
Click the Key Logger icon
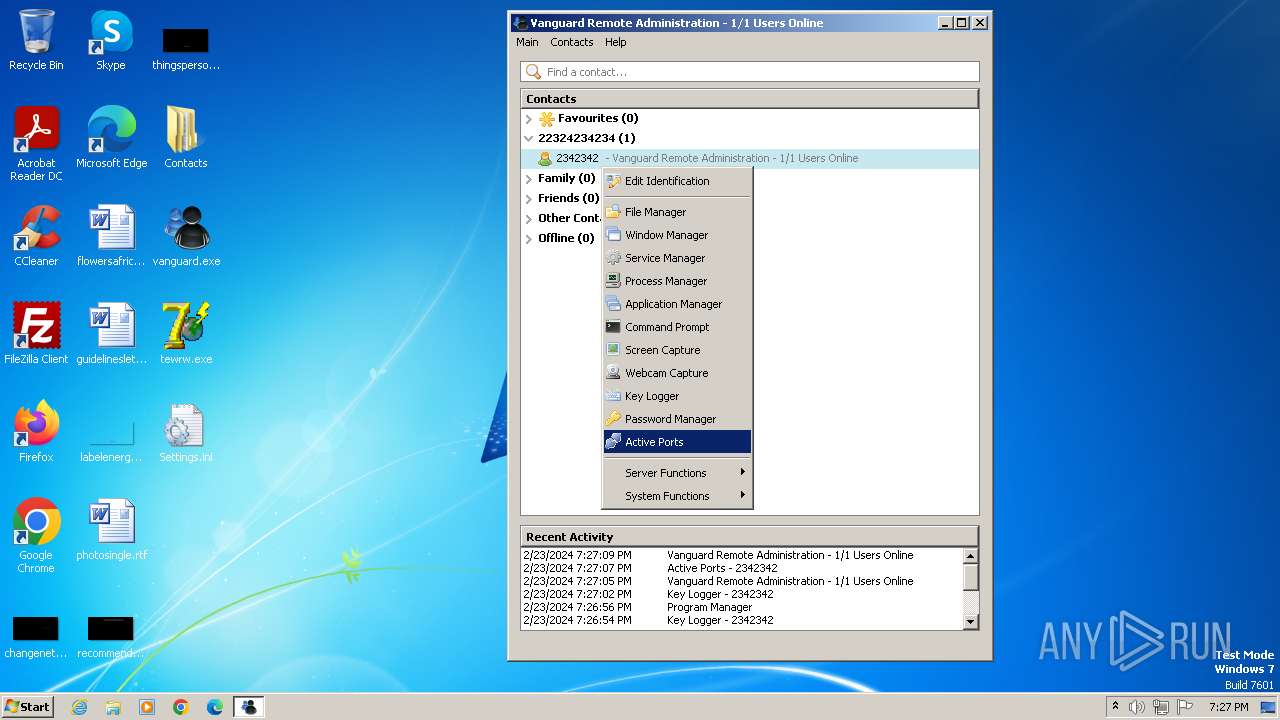click(x=613, y=396)
